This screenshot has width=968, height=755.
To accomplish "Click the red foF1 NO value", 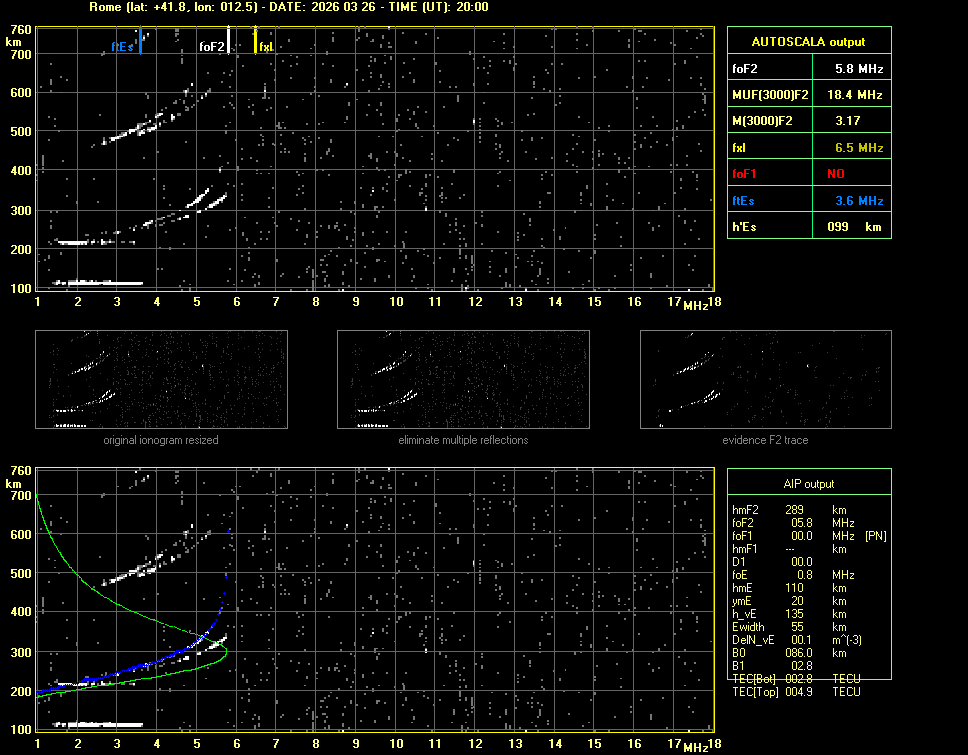I will (x=859, y=174).
